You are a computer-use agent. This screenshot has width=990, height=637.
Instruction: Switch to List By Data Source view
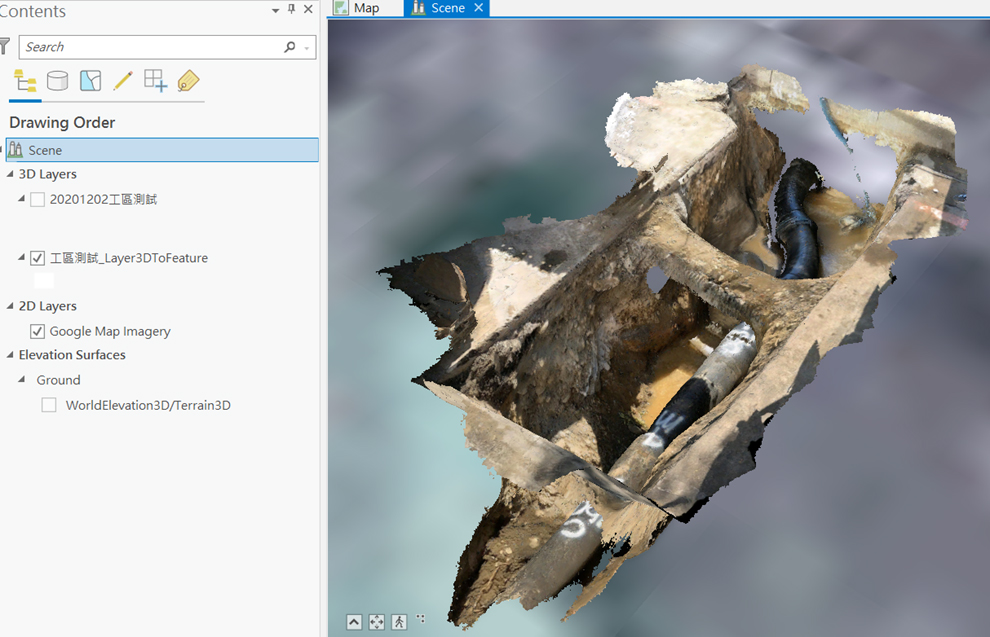pos(58,81)
